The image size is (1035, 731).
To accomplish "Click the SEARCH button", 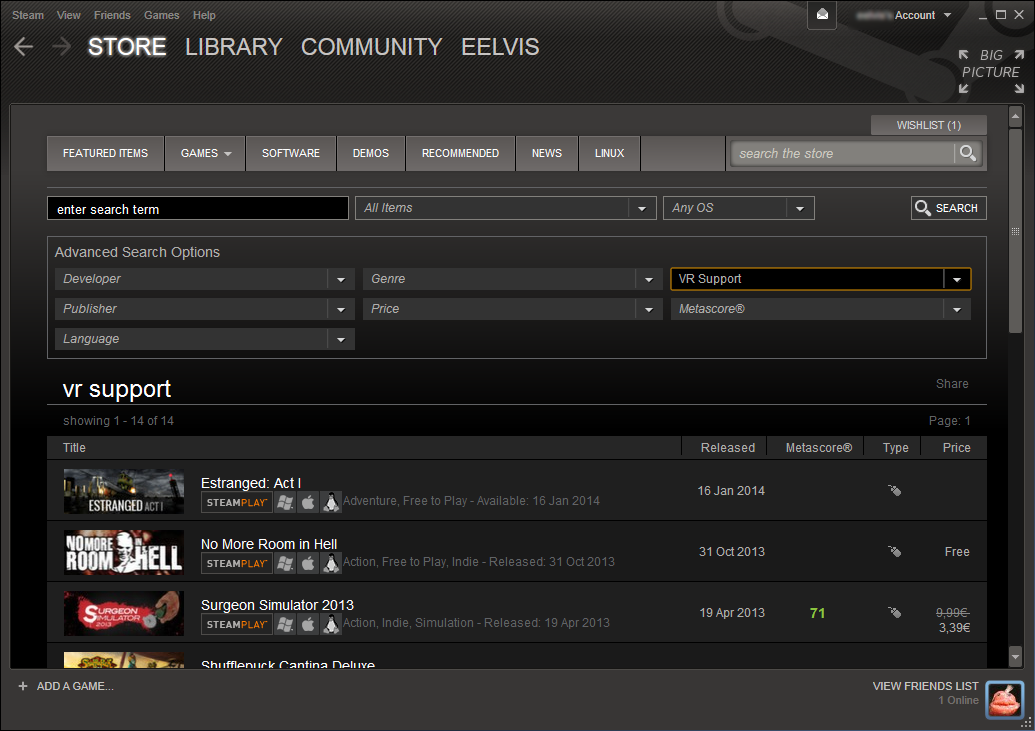I will click(x=949, y=208).
